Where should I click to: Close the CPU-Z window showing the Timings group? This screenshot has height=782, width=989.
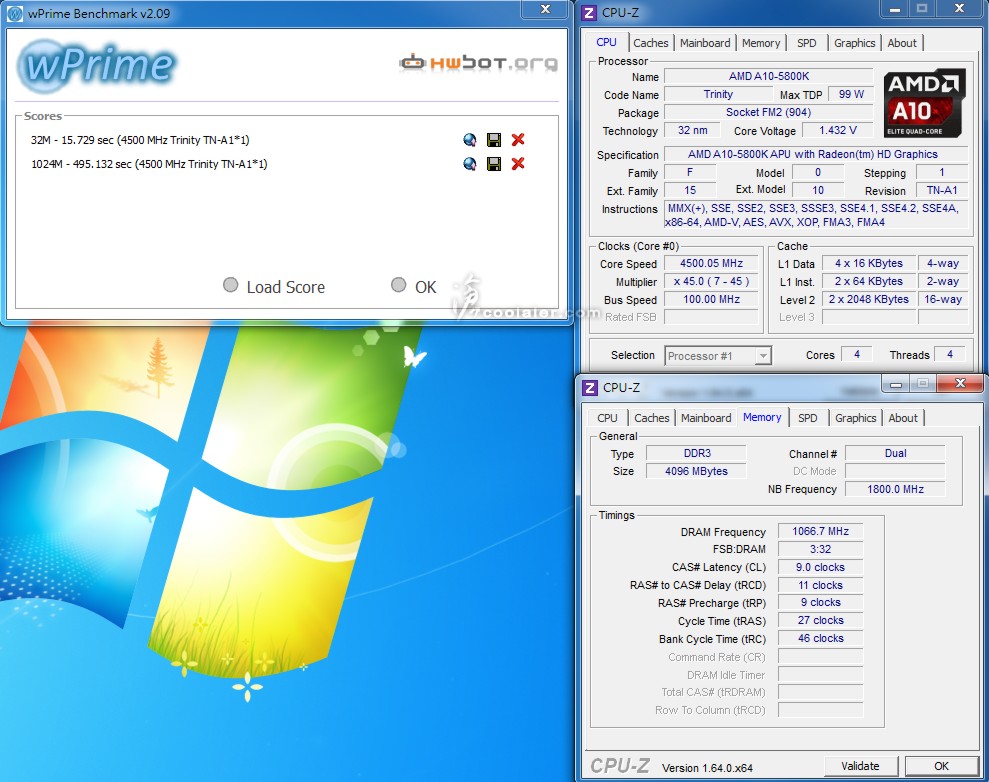[960, 383]
